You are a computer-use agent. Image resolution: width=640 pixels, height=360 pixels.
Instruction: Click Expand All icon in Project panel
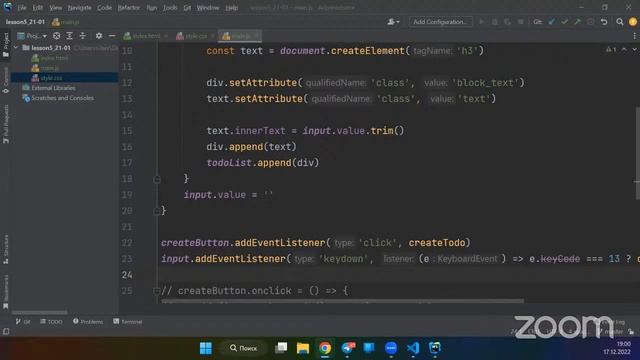(69, 36)
